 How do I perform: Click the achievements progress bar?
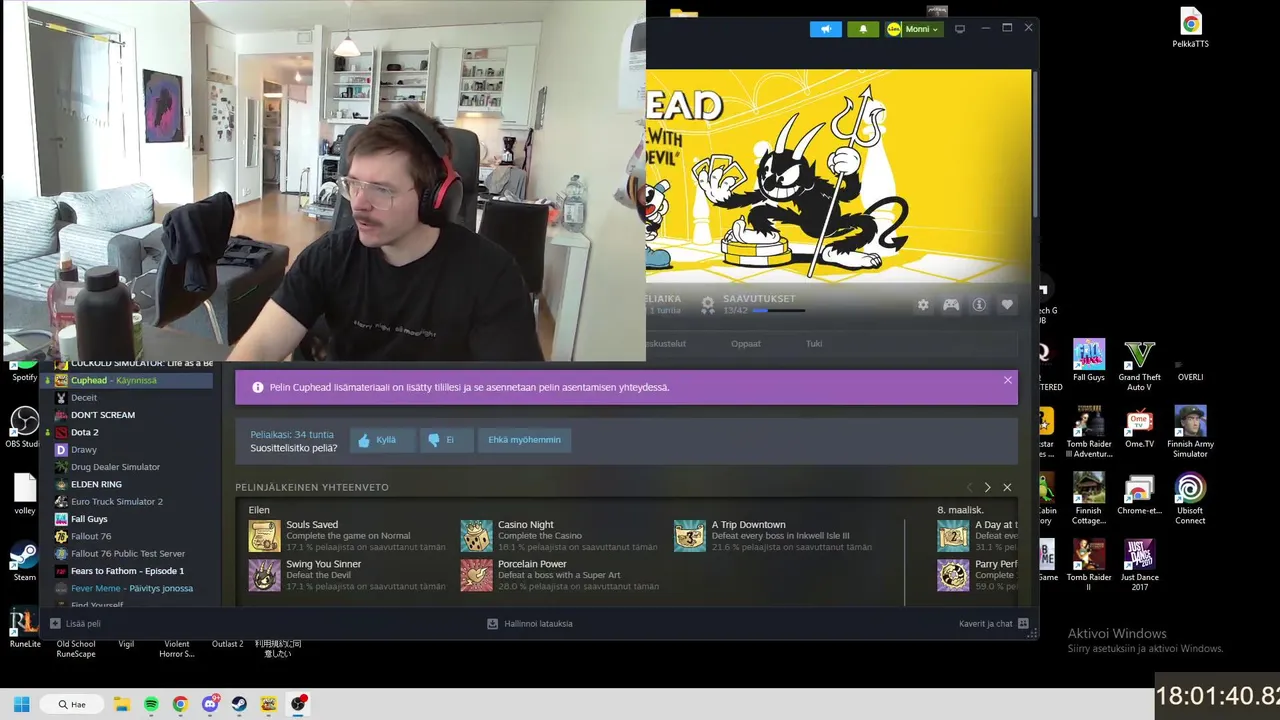(x=778, y=311)
